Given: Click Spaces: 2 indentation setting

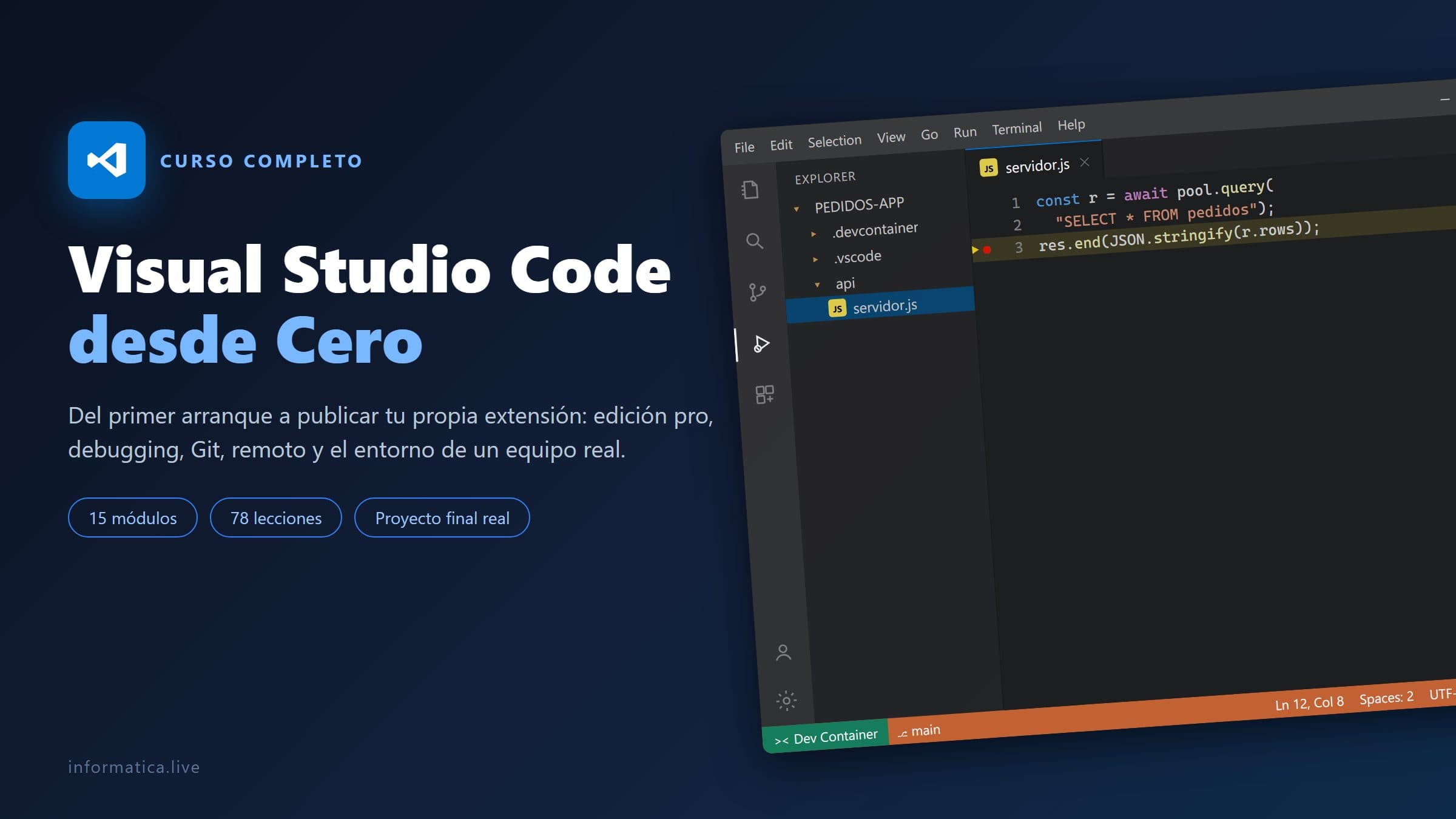Looking at the screenshot, I should point(1386,698).
